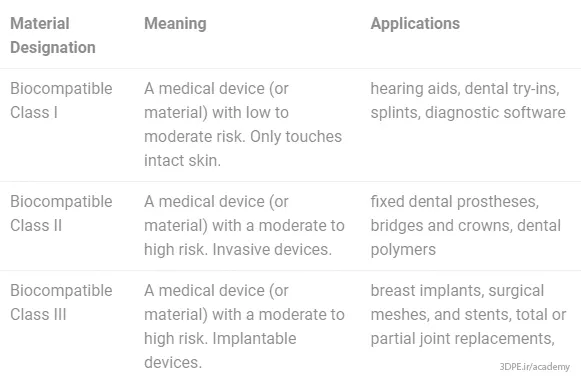Select the Biocompatible Class III cell
This screenshot has height=380, width=581.
[x=61, y=302]
